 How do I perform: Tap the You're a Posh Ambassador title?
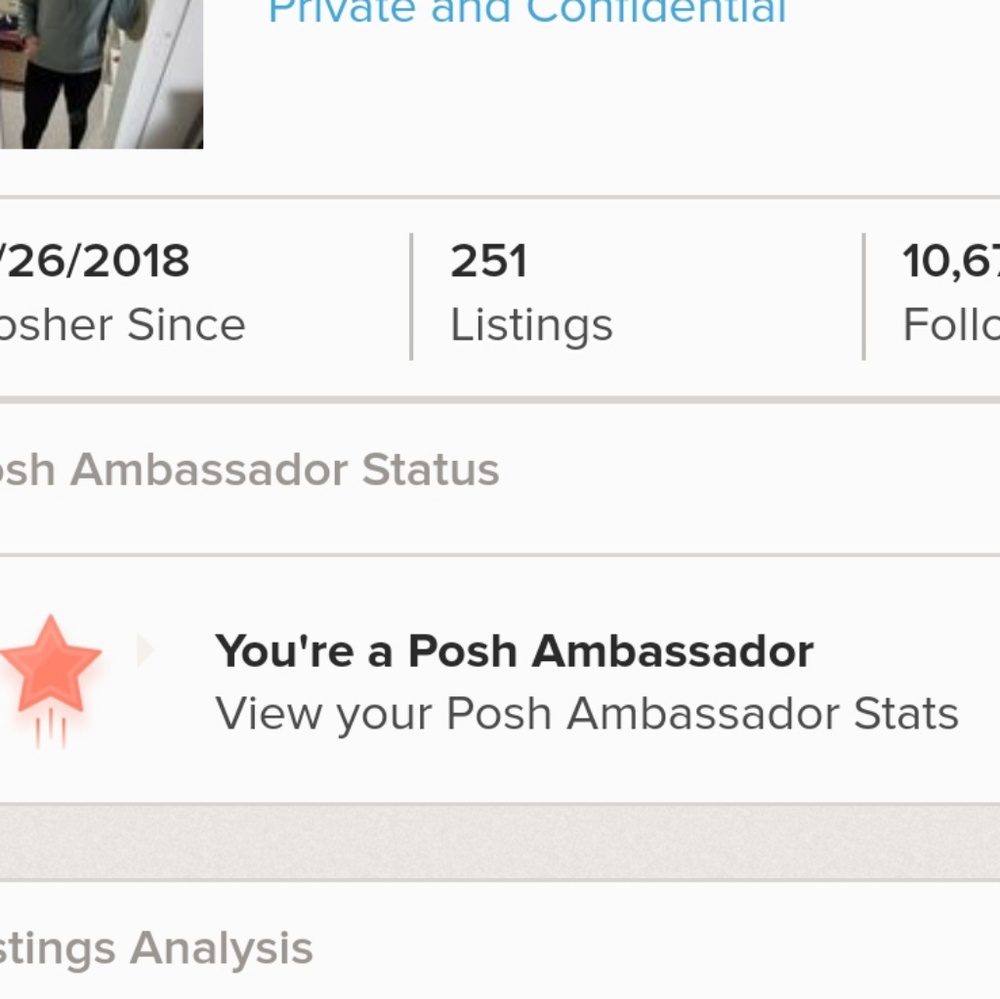coord(514,652)
